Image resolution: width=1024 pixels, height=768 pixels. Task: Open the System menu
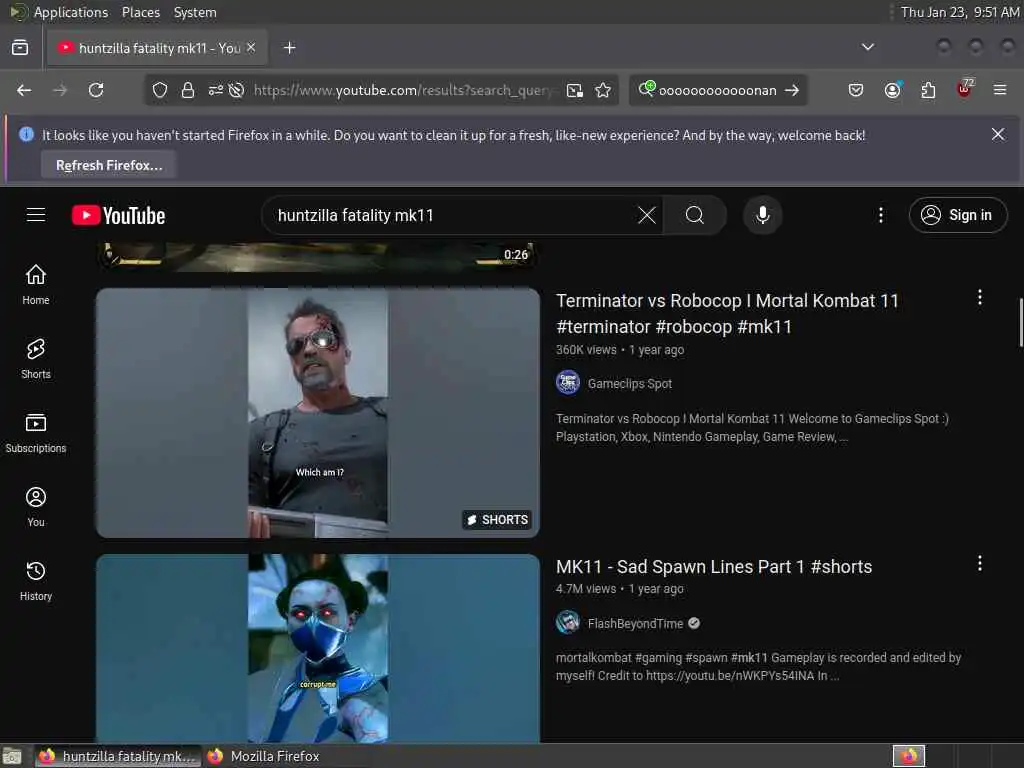click(x=195, y=12)
